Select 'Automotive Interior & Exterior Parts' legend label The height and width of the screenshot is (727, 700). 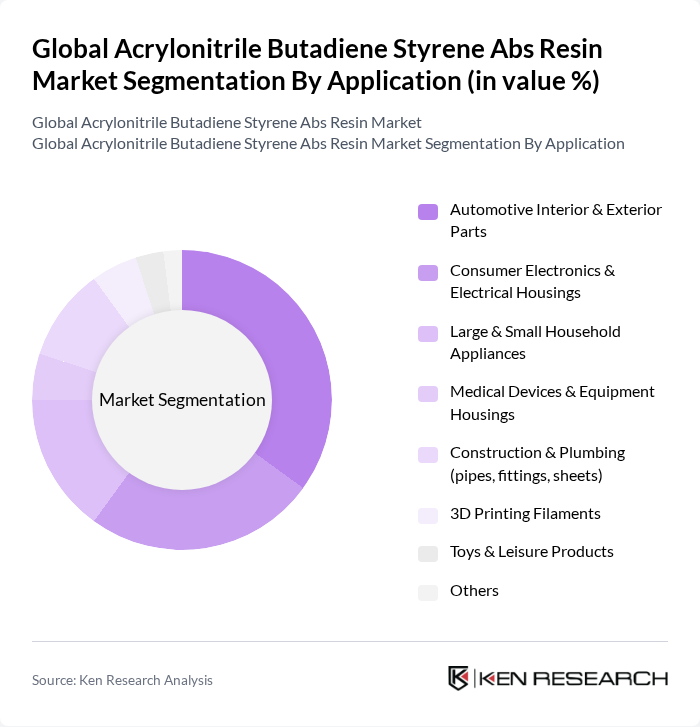click(x=556, y=221)
